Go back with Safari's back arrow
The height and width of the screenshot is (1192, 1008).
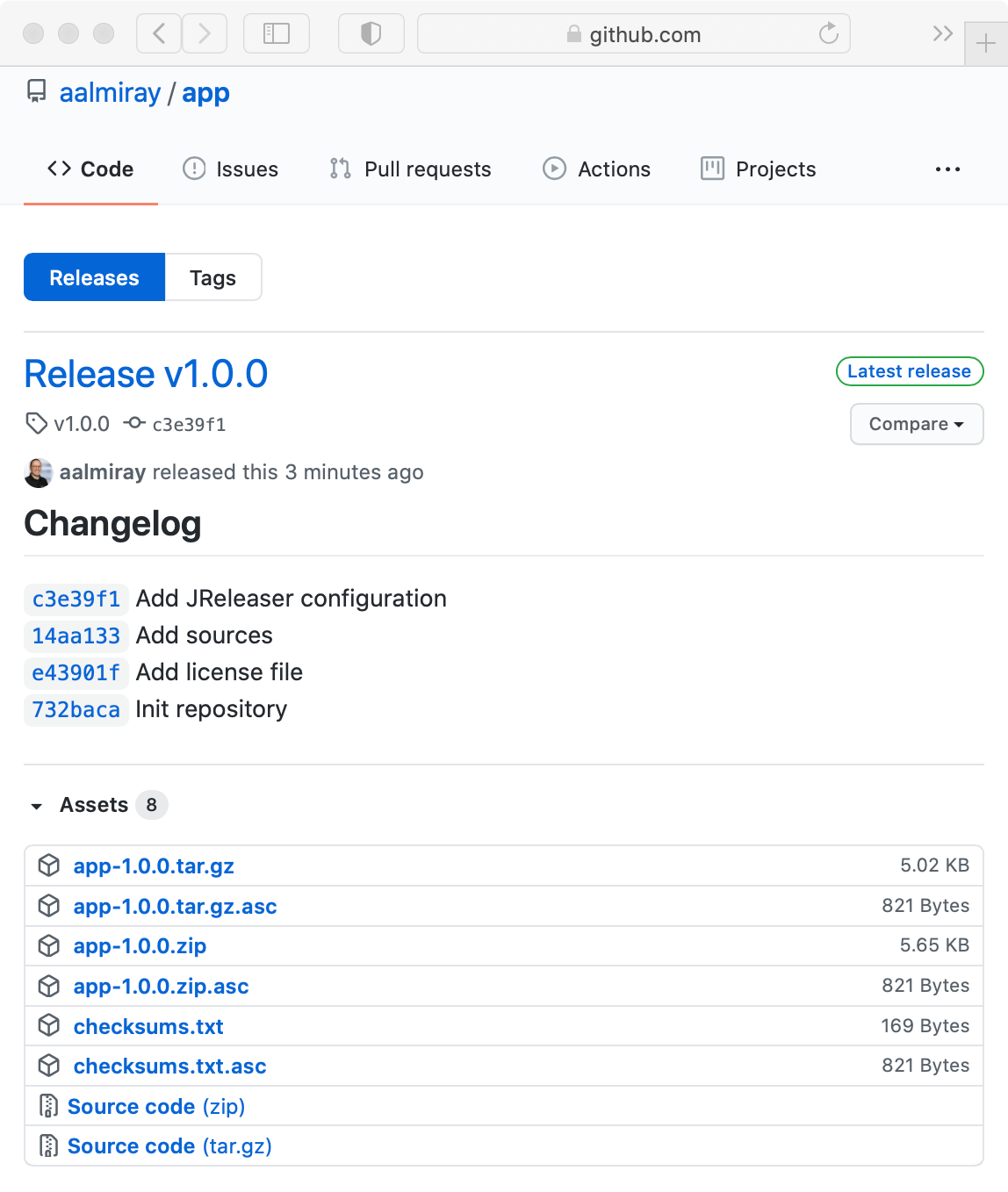pos(159,33)
